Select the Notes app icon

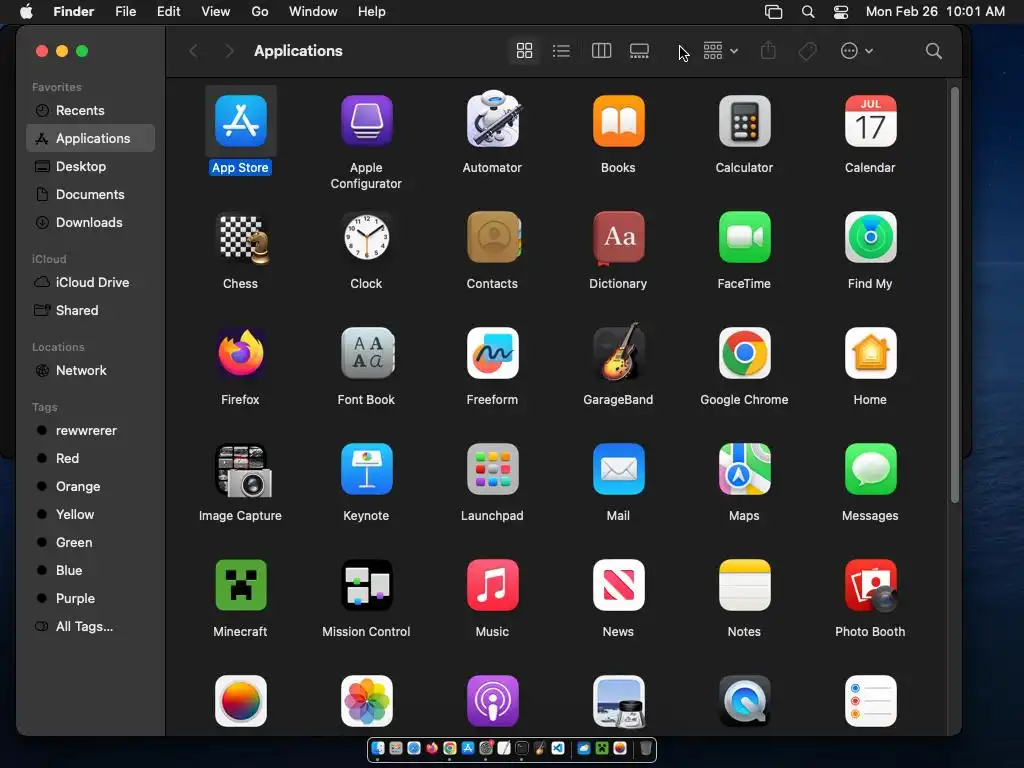click(744, 584)
